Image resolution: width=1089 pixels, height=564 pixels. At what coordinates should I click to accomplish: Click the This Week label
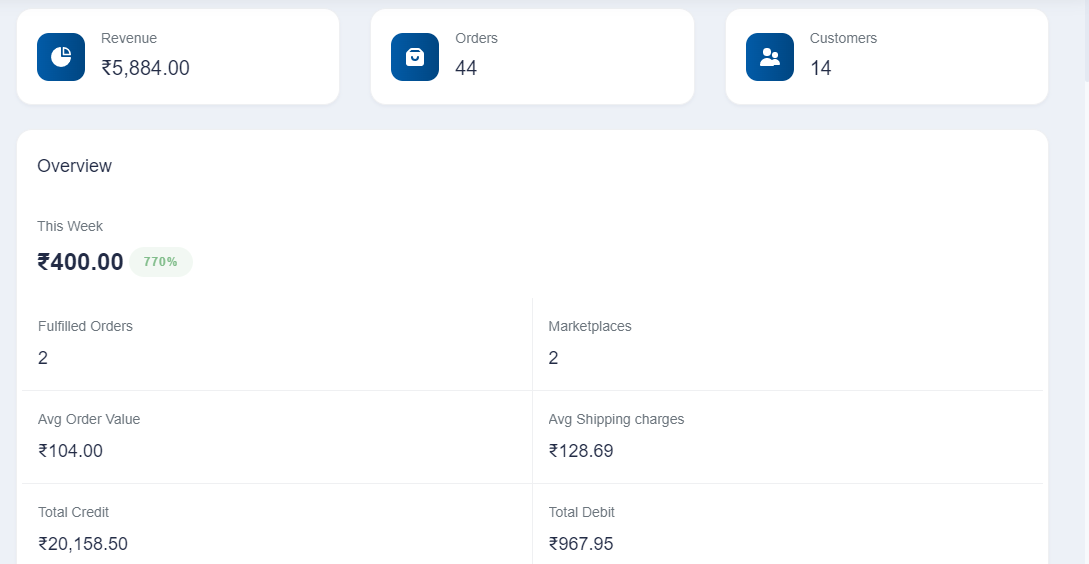pos(70,226)
